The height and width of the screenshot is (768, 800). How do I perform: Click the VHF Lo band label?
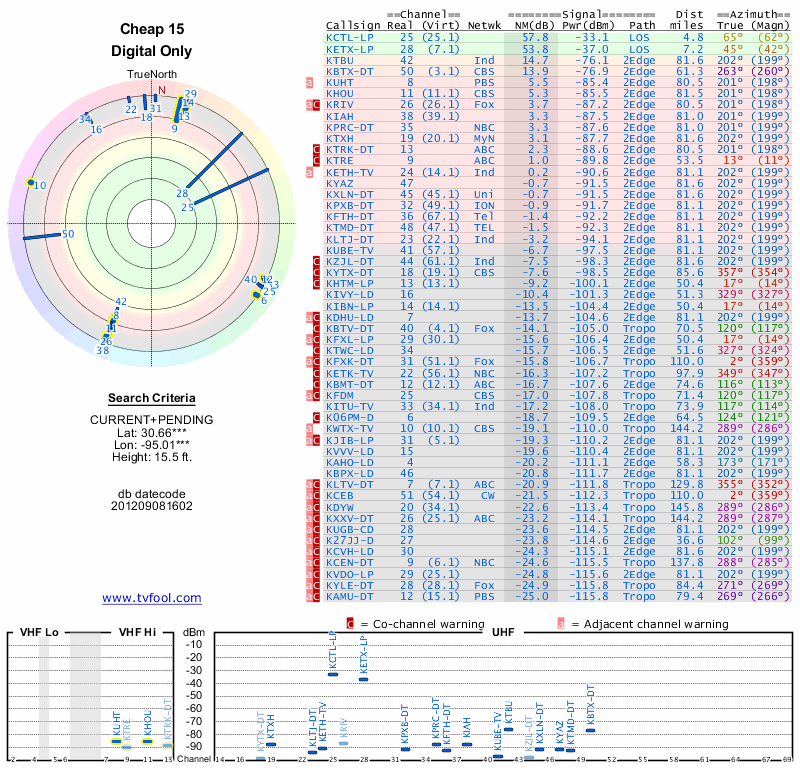pyautogui.click(x=39, y=632)
